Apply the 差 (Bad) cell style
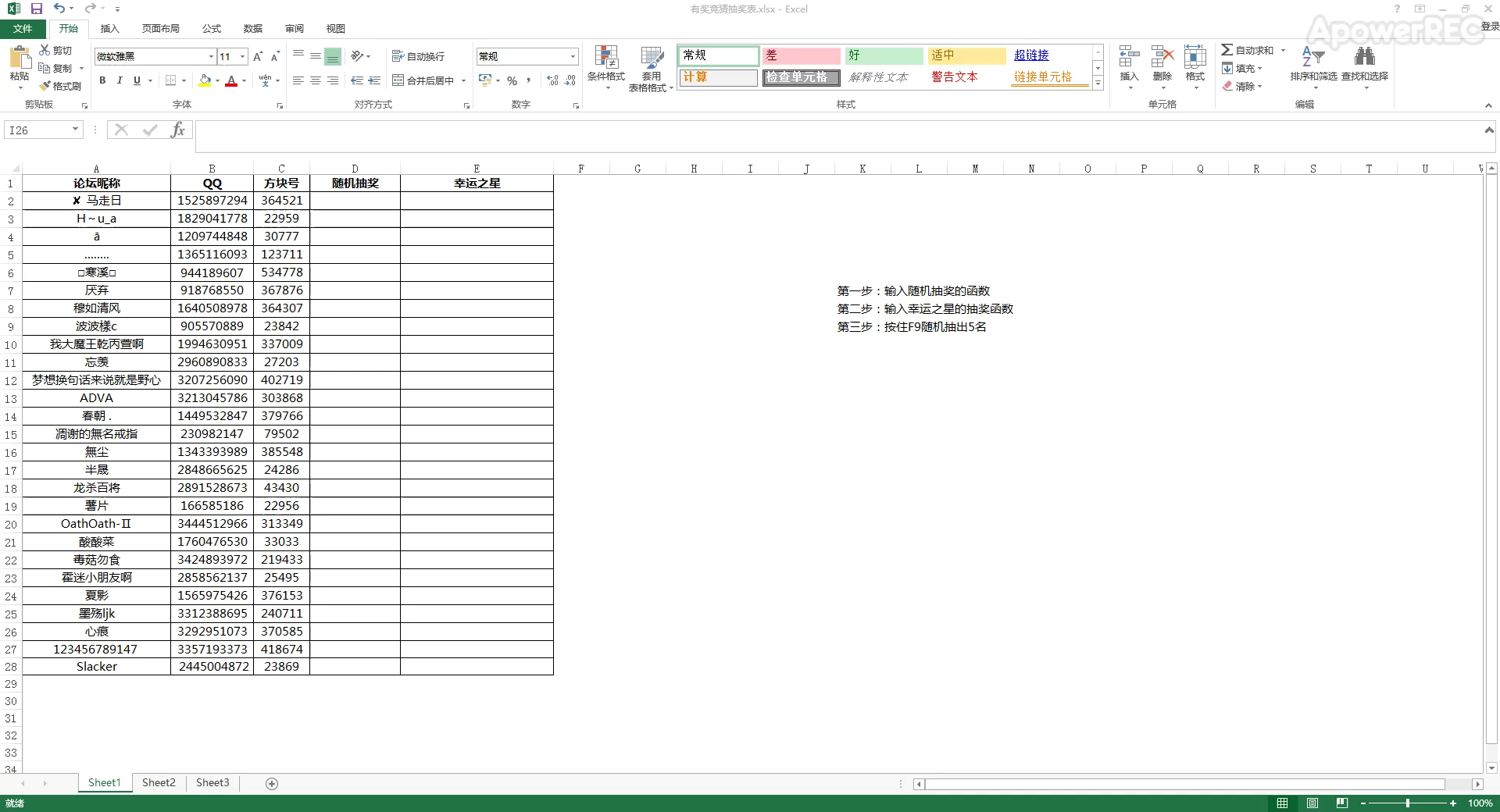The width and height of the screenshot is (1500, 812). coord(802,55)
